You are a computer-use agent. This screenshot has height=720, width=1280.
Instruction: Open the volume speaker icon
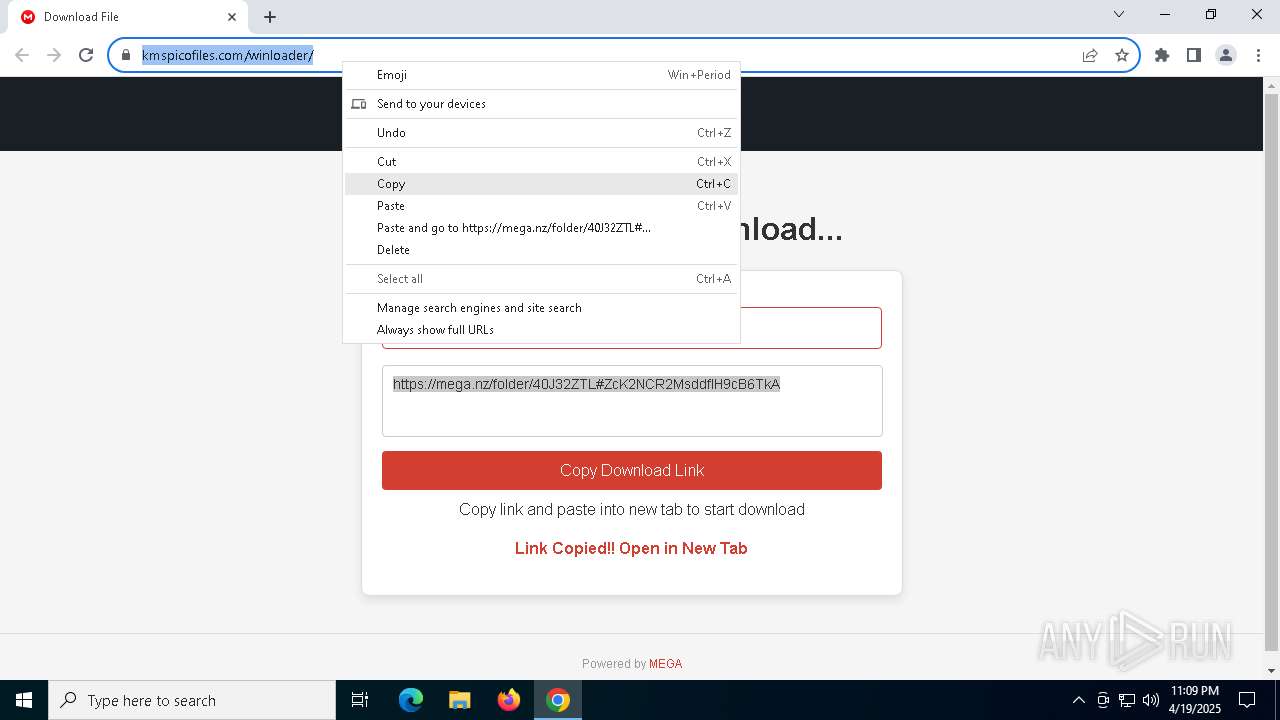coord(1151,700)
